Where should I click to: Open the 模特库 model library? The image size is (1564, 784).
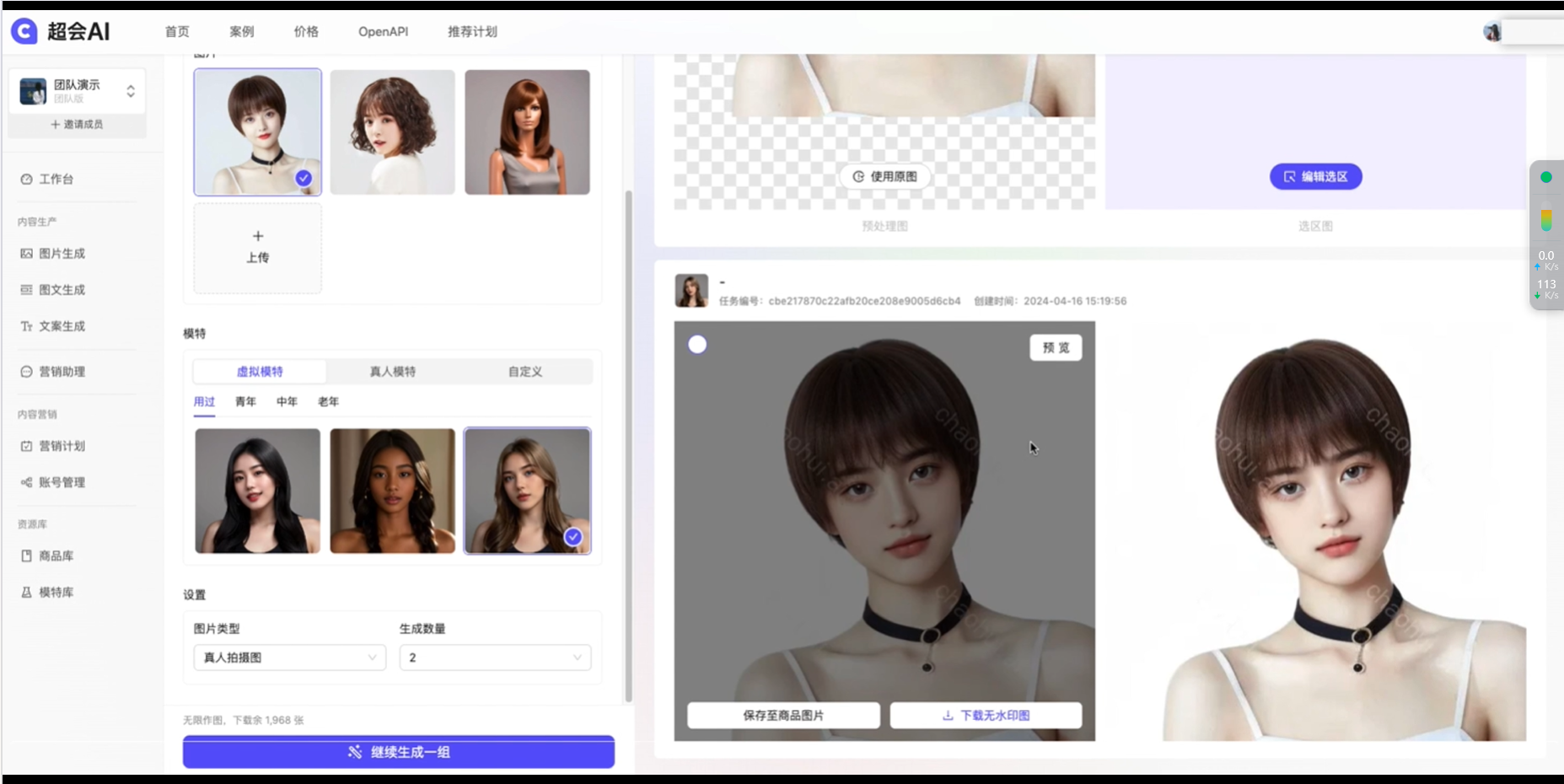(56, 592)
